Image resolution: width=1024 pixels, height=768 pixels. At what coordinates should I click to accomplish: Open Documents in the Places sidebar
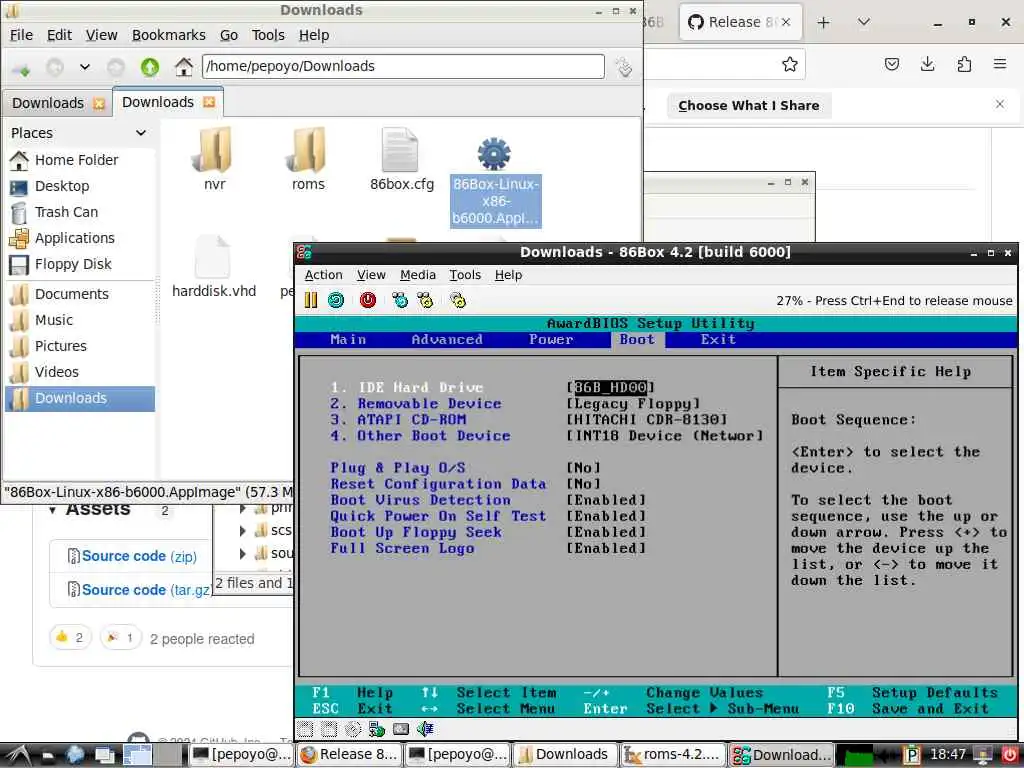click(x=80, y=294)
